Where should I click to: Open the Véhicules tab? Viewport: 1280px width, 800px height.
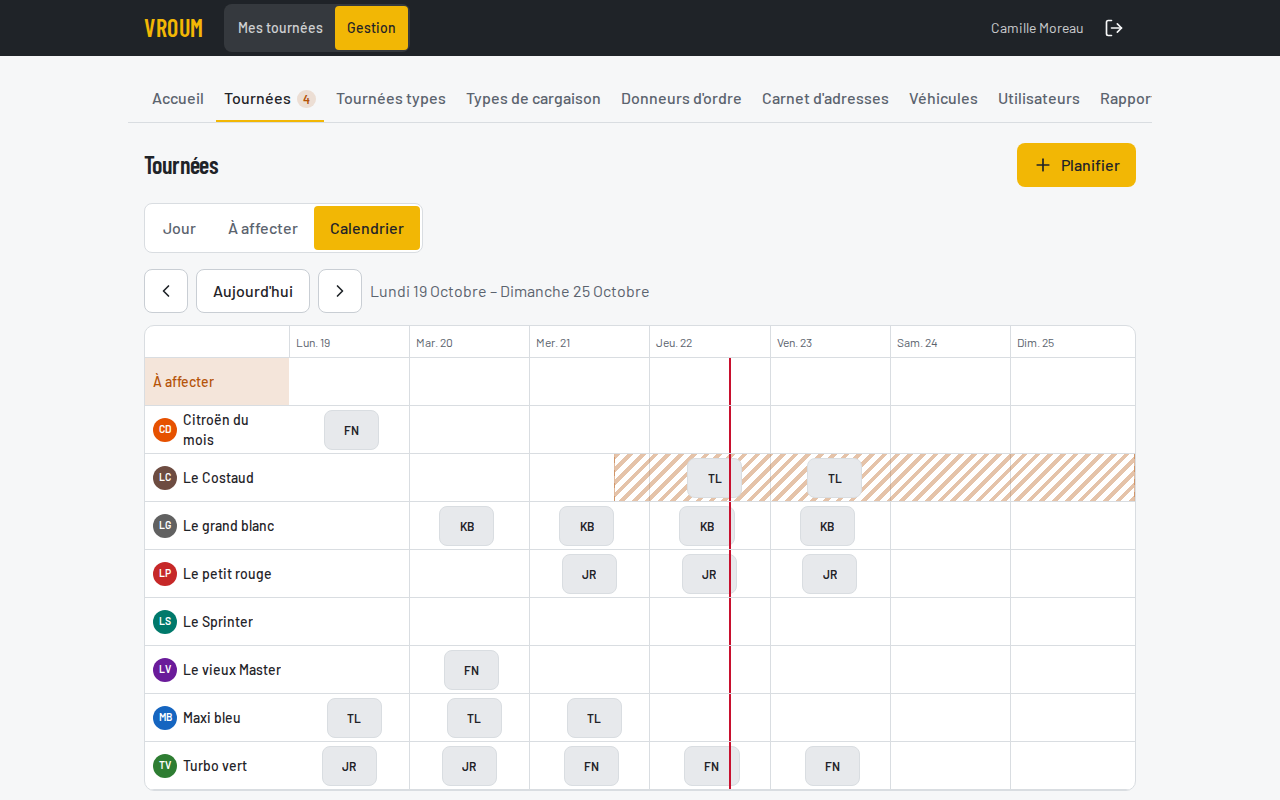[943, 99]
